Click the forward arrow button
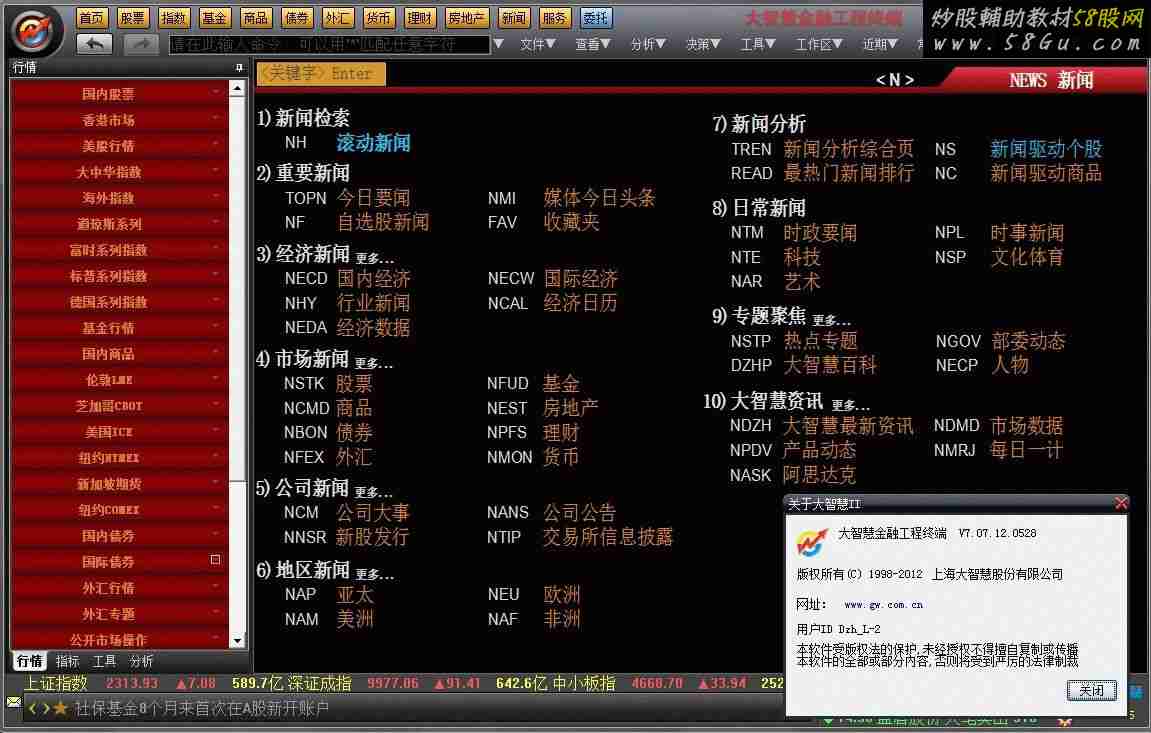This screenshot has height=733, width=1151. pos(141,44)
